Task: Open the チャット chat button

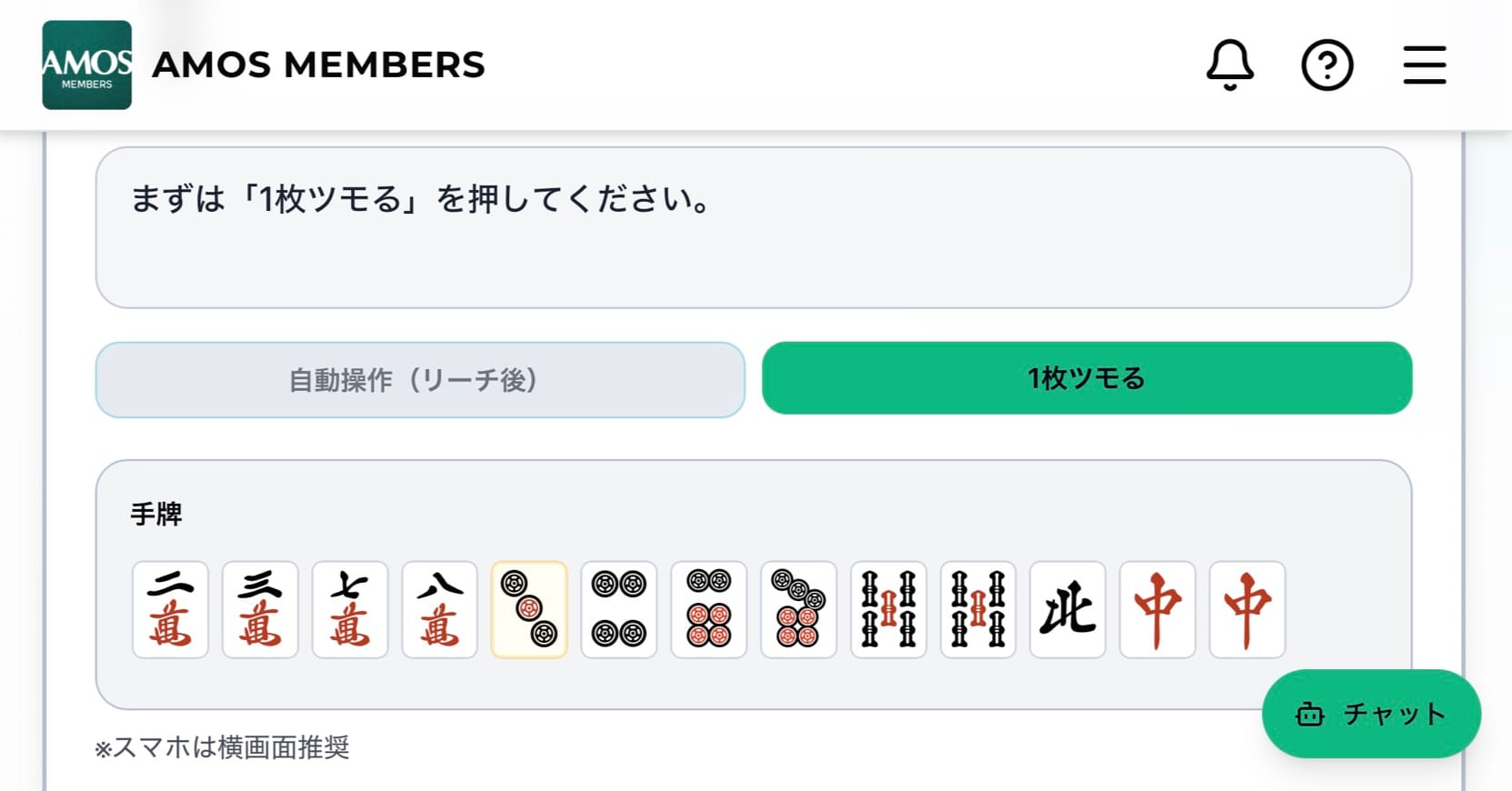Action: point(1371,714)
